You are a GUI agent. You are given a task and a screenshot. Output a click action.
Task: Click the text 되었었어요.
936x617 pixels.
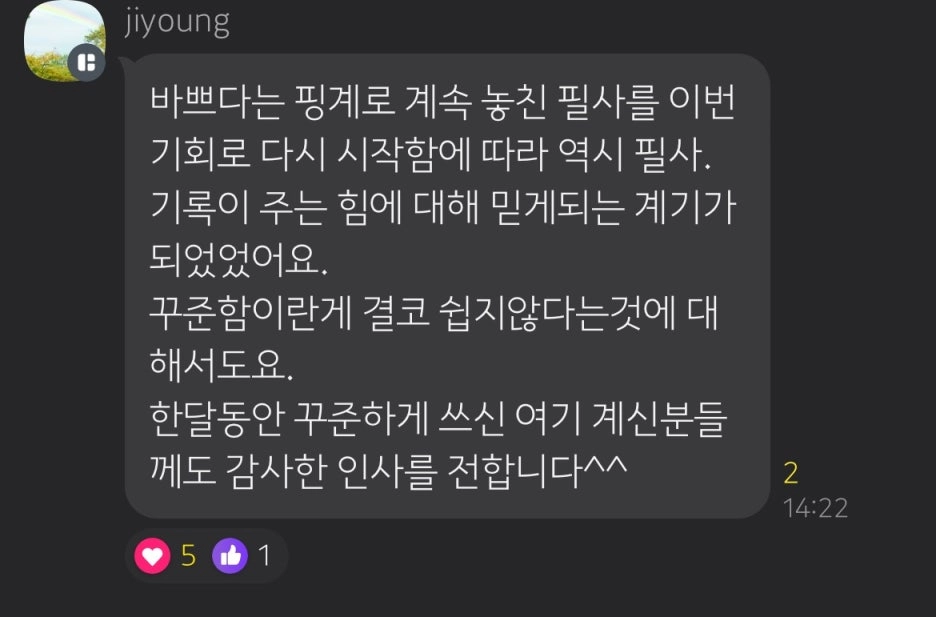(x=238, y=260)
